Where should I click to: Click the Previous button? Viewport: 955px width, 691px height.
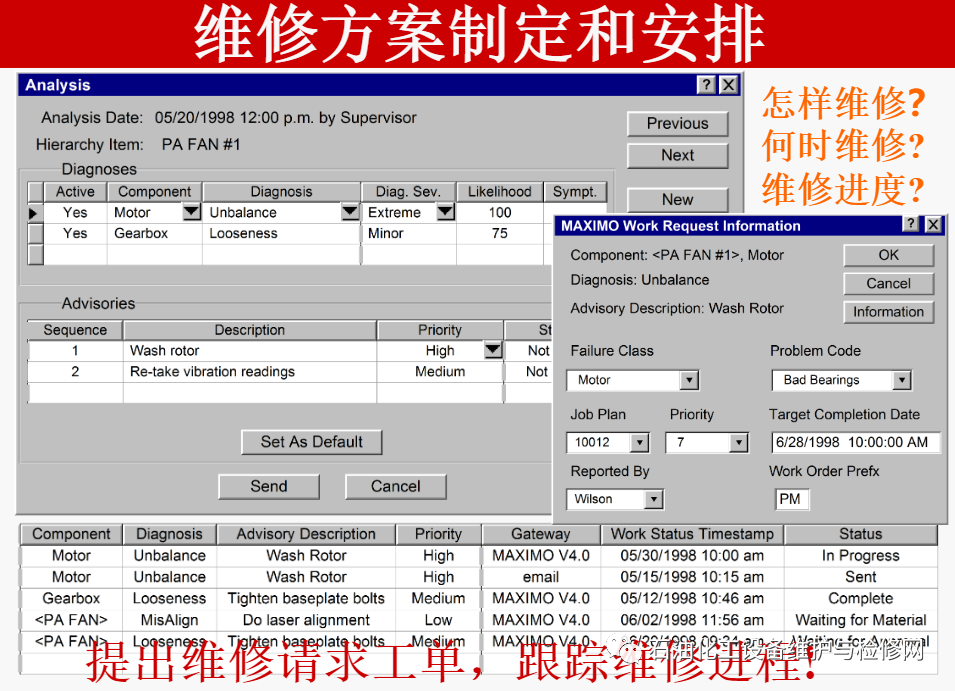tap(677, 124)
